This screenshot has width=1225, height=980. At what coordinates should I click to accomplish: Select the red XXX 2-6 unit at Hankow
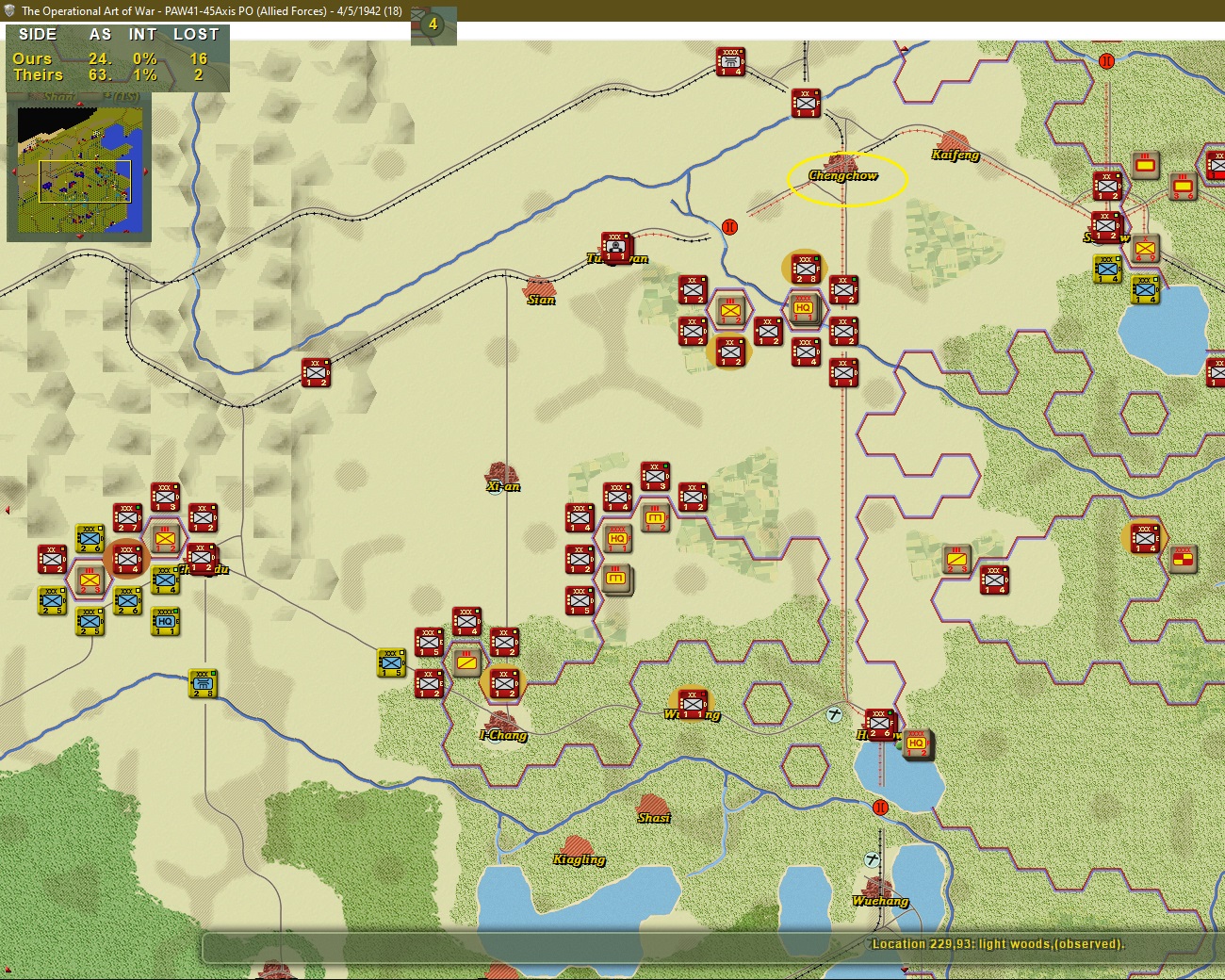click(x=881, y=725)
